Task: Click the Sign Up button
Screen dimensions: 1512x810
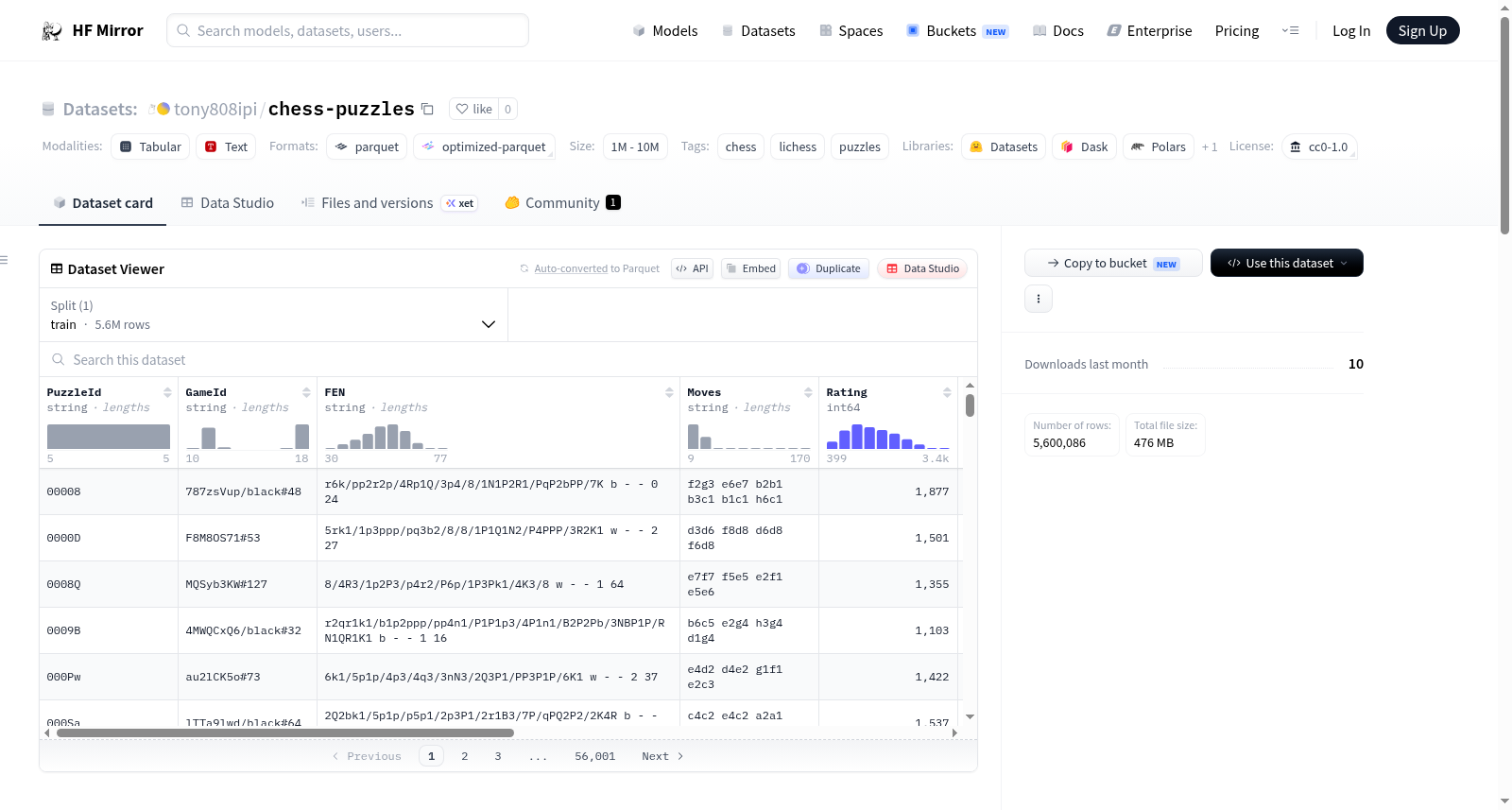Action: click(1422, 30)
